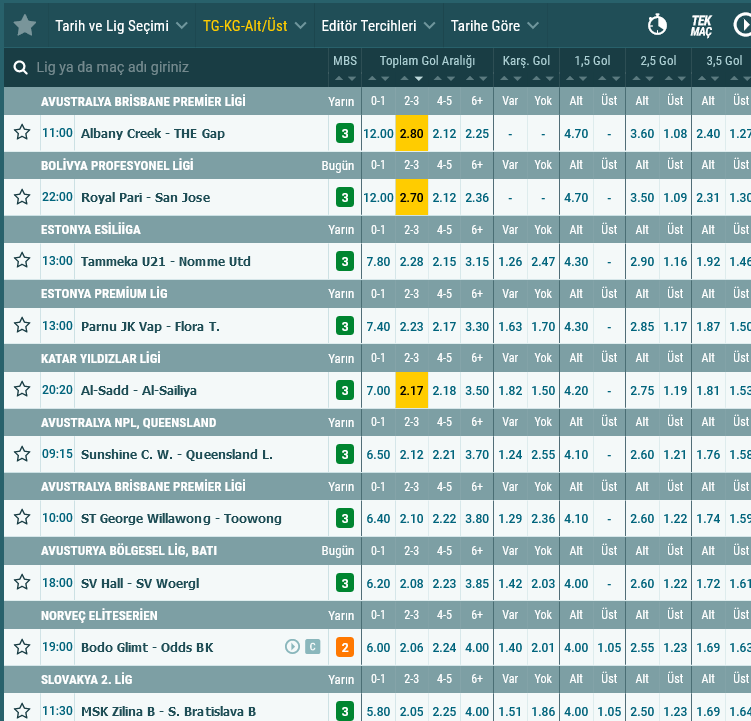Click Slovakya 2. Lig league header
The height and width of the screenshot is (721, 751).
(x=87, y=679)
